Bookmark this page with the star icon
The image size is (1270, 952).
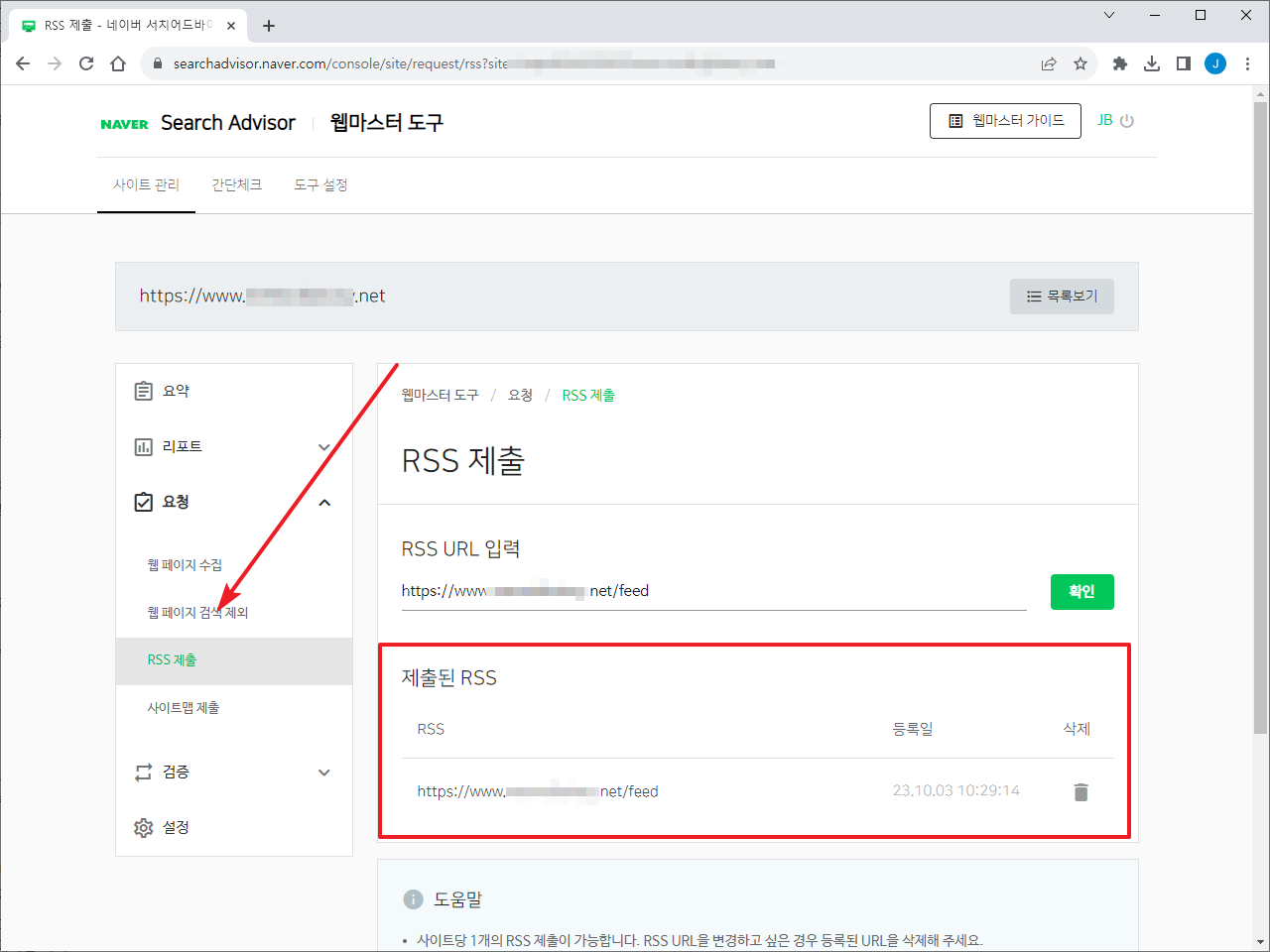[x=1080, y=63]
